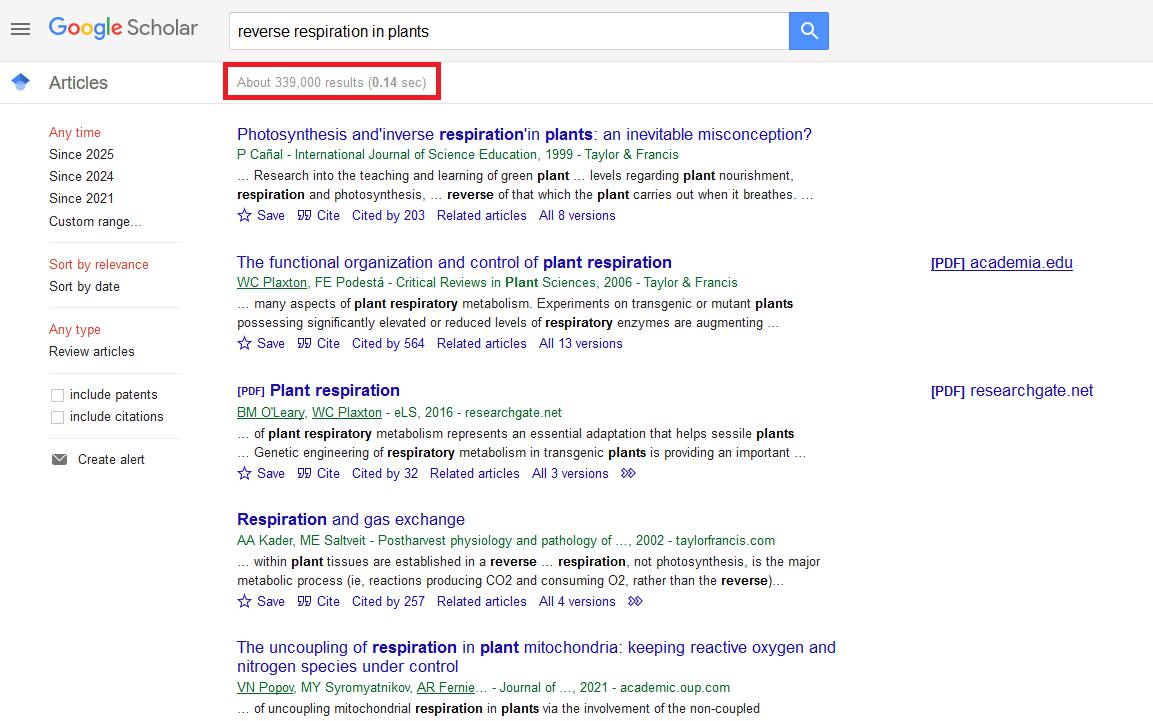The height and width of the screenshot is (721, 1153).
Task: Click the Google Scholar logo
Action: coord(123,28)
